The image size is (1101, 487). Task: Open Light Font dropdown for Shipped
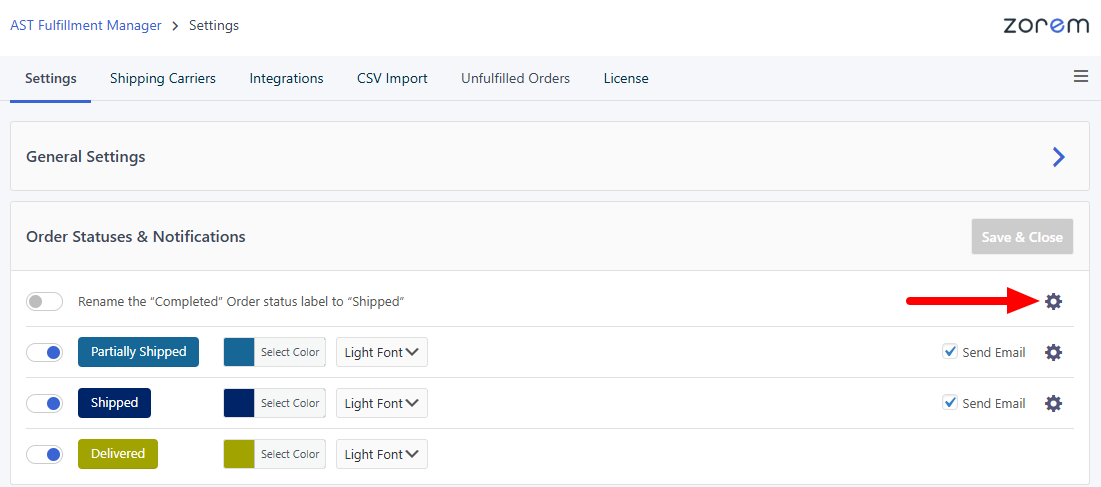[382, 403]
